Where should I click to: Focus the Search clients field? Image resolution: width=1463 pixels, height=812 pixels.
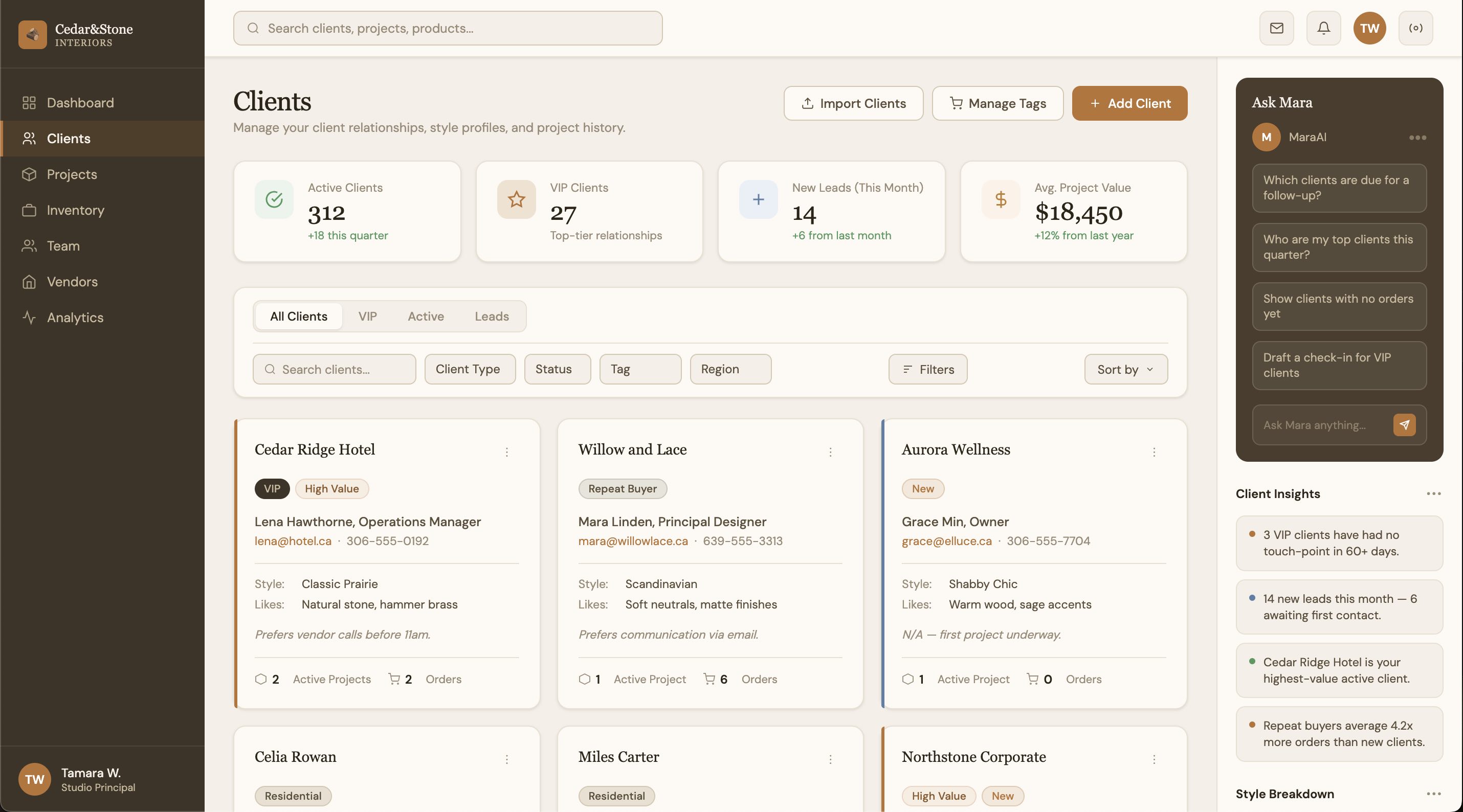334,369
